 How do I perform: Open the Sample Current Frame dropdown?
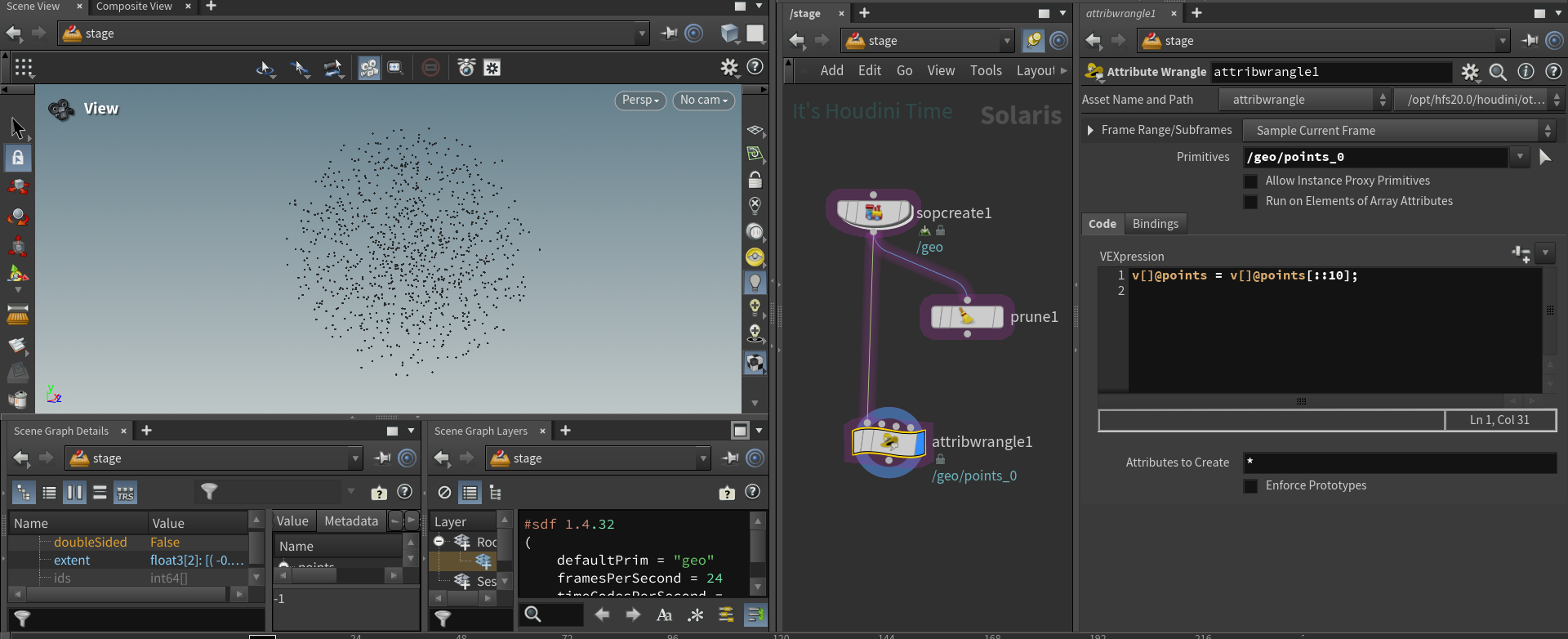pyautogui.click(x=1398, y=131)
